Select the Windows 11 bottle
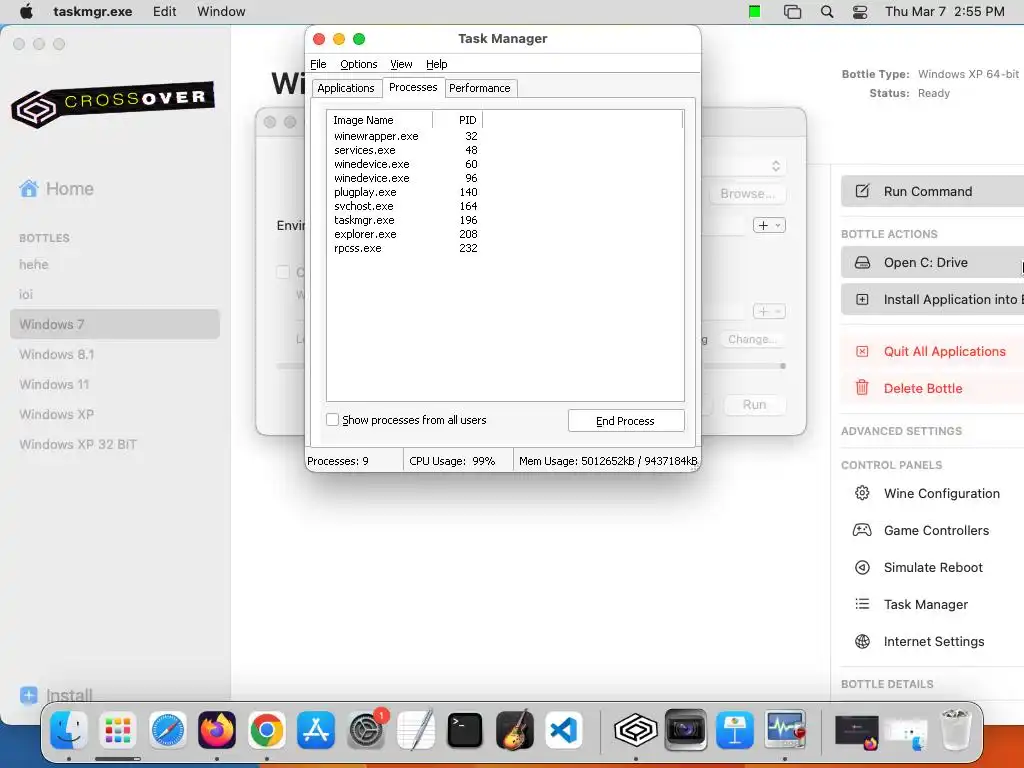The image size is (1024, 768). coord(115,384)
